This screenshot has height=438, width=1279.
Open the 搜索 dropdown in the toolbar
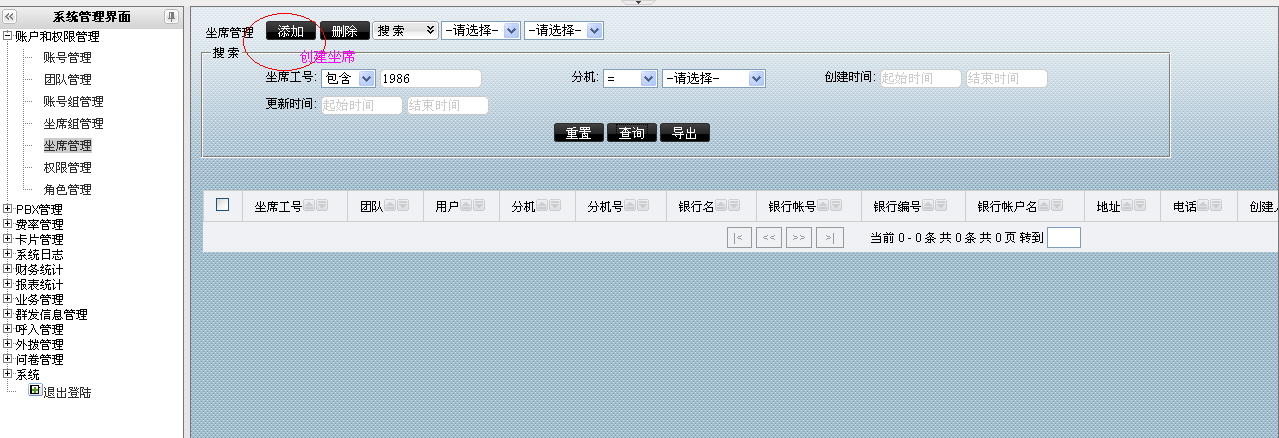[406, 31]
